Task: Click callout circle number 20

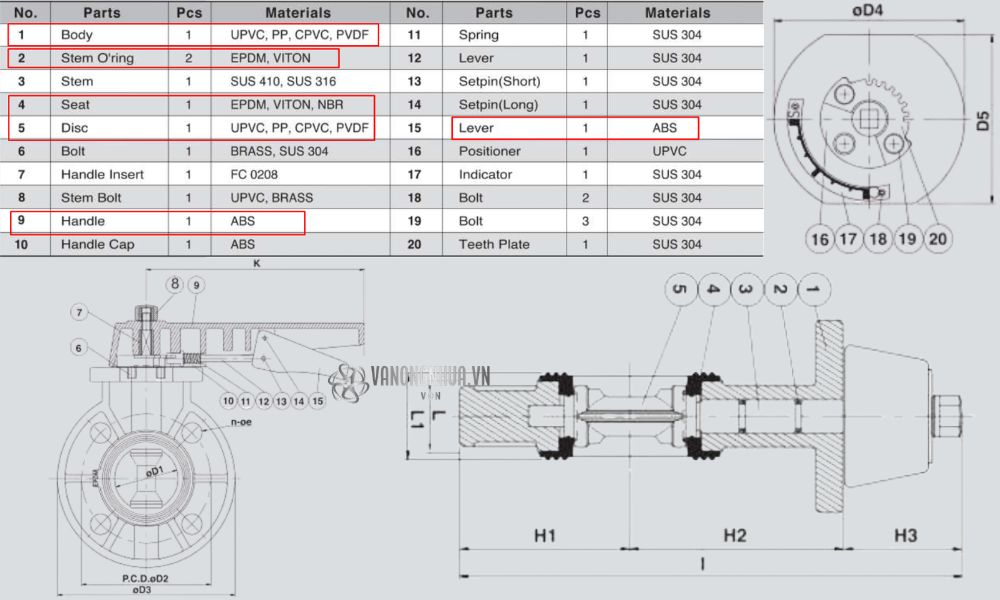Action: click(x=938, y=238)
